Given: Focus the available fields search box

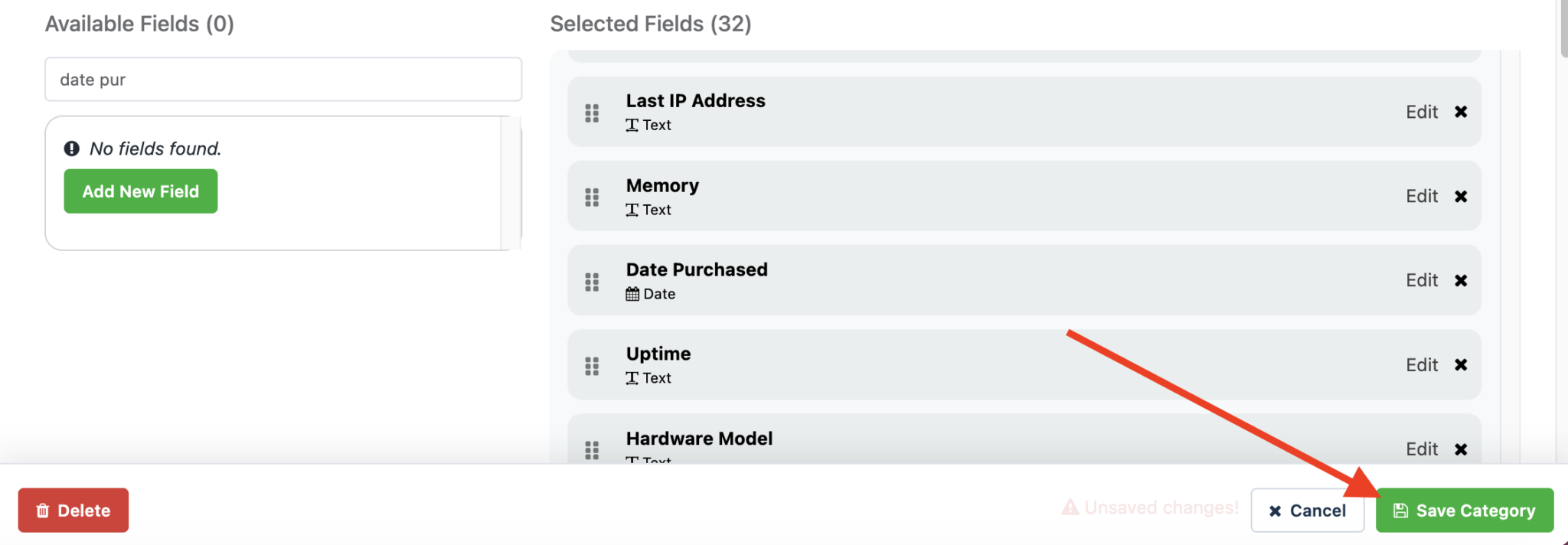Looking at the screenshot, I should click(283, 79).
